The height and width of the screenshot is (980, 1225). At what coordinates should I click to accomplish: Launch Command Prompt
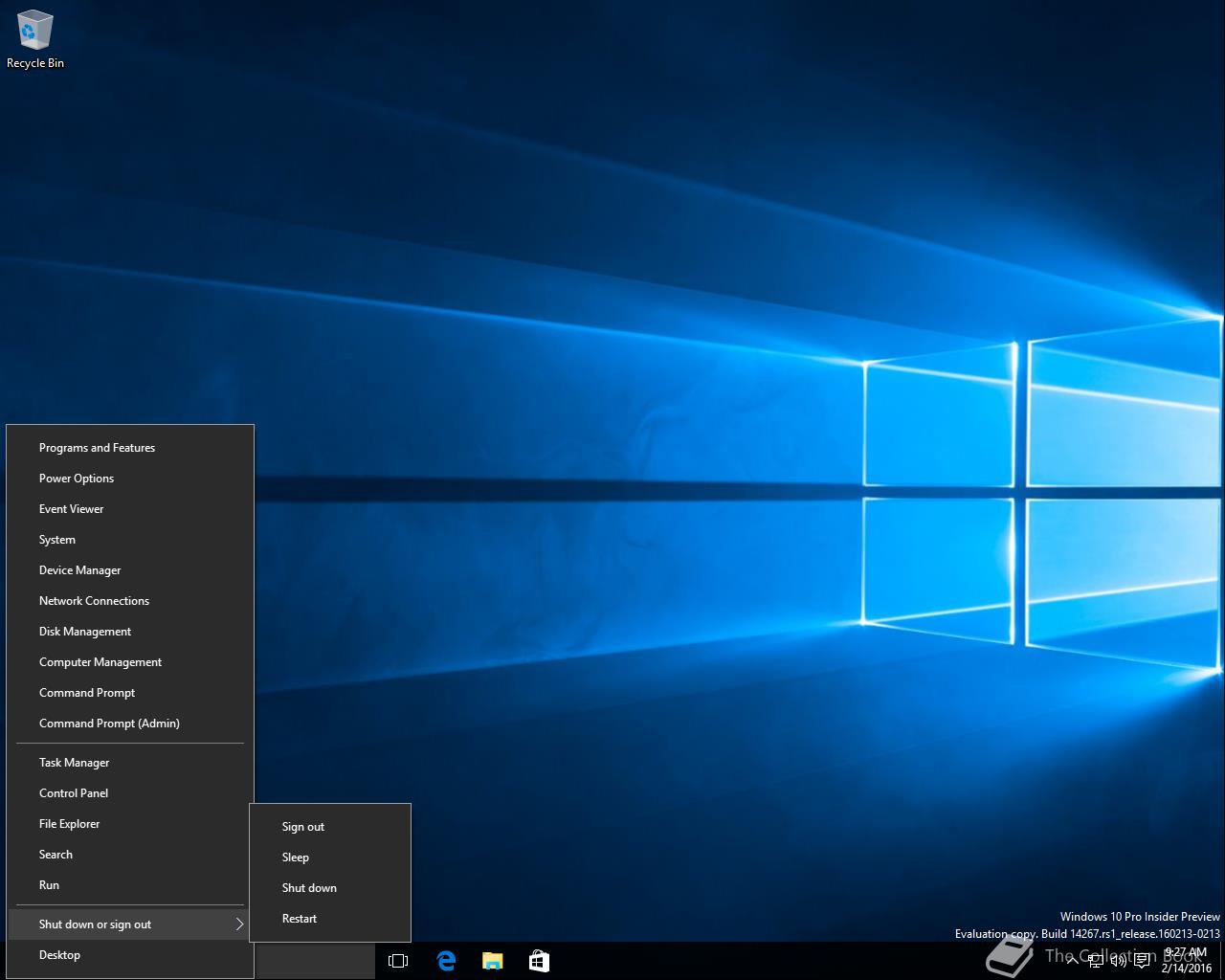point(130,693)
